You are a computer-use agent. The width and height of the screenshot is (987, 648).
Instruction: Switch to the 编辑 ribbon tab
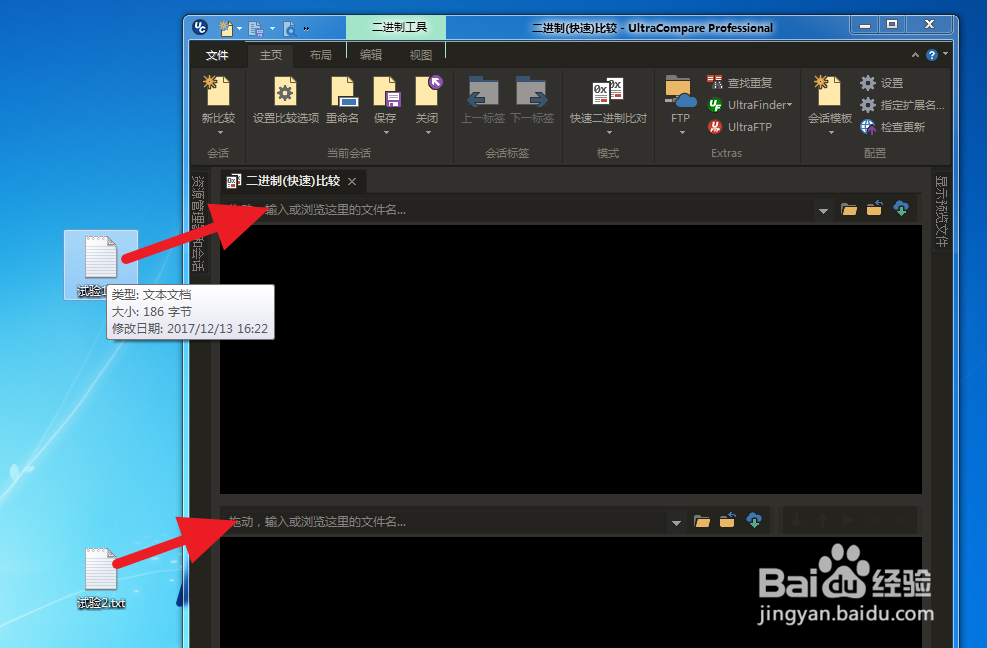click(371, 55)
